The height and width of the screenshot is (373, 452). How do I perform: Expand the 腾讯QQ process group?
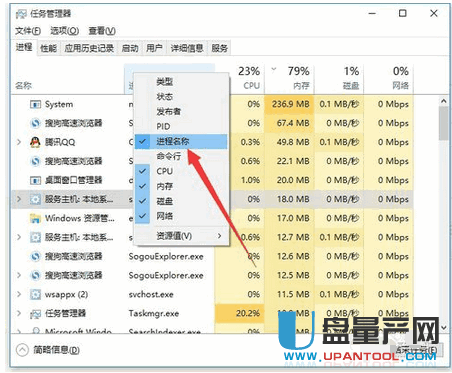tap(19, 142)
